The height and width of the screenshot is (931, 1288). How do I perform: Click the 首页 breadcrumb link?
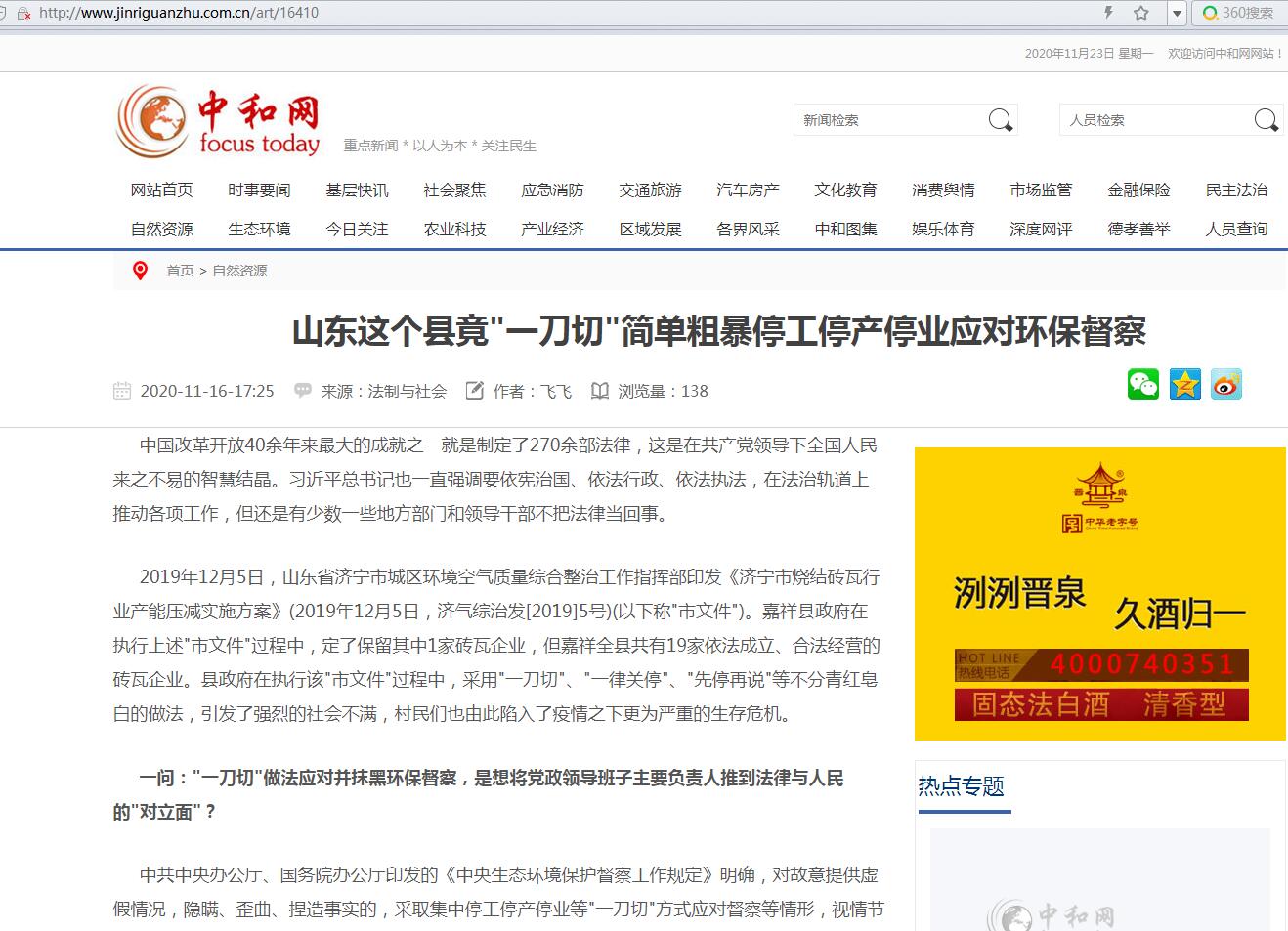click(x=180, y=271)
